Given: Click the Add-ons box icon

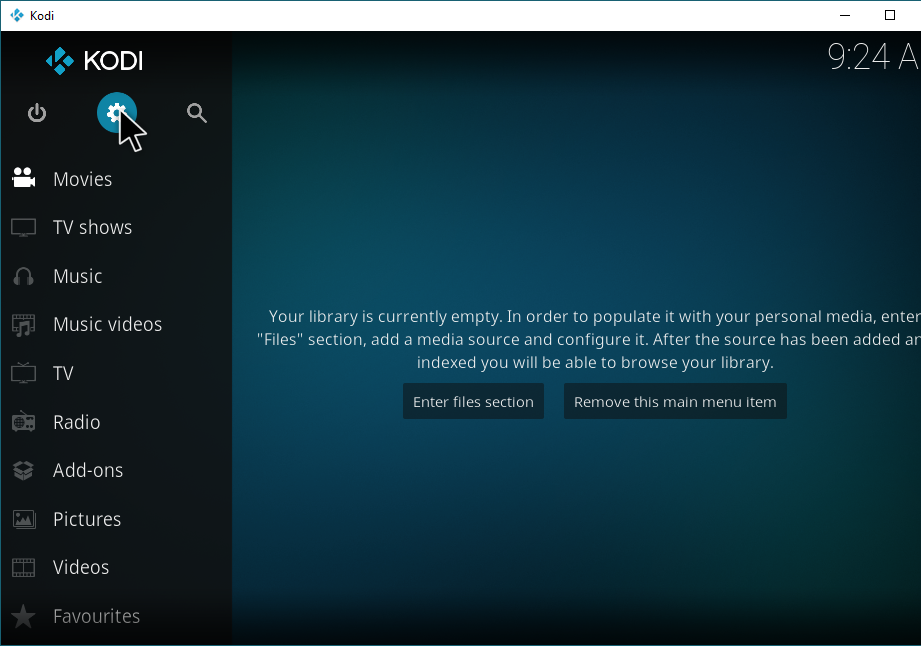Looking at the screenshot, I should point(23,470).
